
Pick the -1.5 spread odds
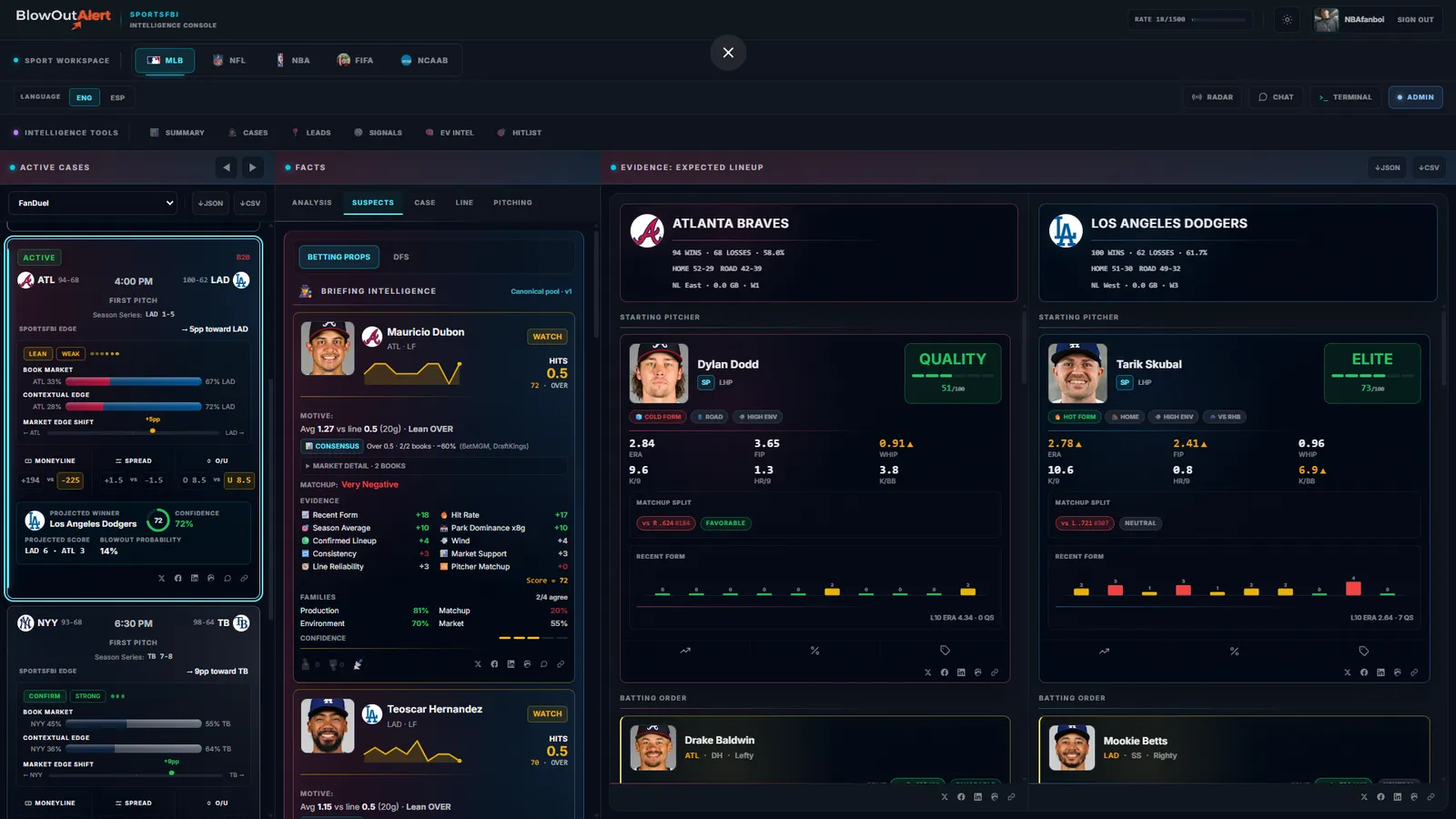click(x=154, y=480)
